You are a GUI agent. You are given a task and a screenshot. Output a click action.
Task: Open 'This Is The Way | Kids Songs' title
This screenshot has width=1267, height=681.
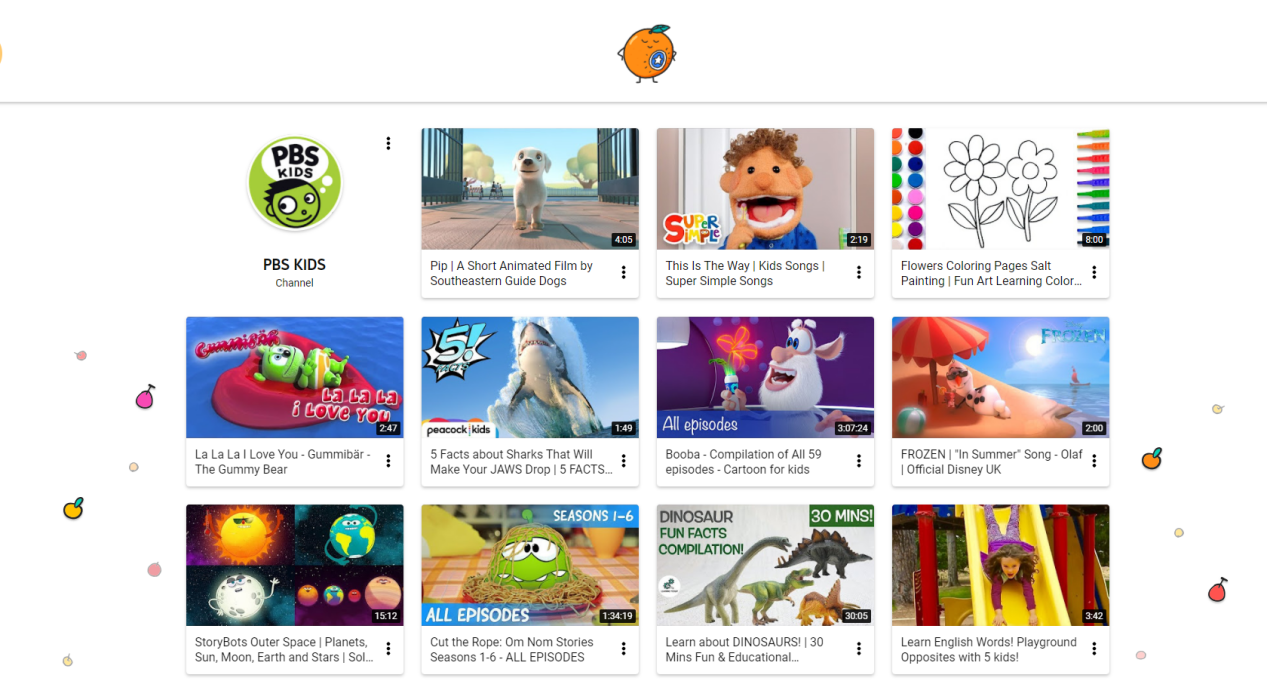(745, 273)
